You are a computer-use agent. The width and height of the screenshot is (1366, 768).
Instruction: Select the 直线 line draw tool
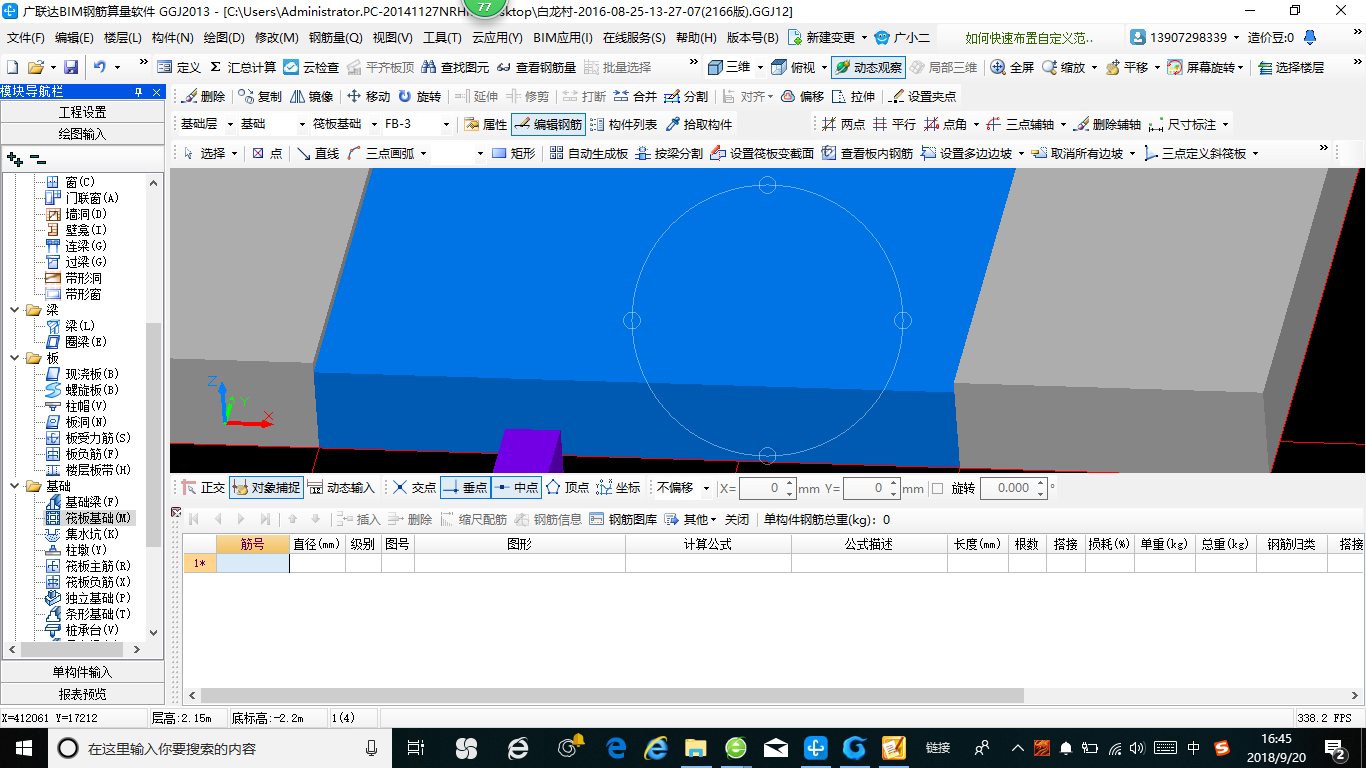click(x=318, y=153)
